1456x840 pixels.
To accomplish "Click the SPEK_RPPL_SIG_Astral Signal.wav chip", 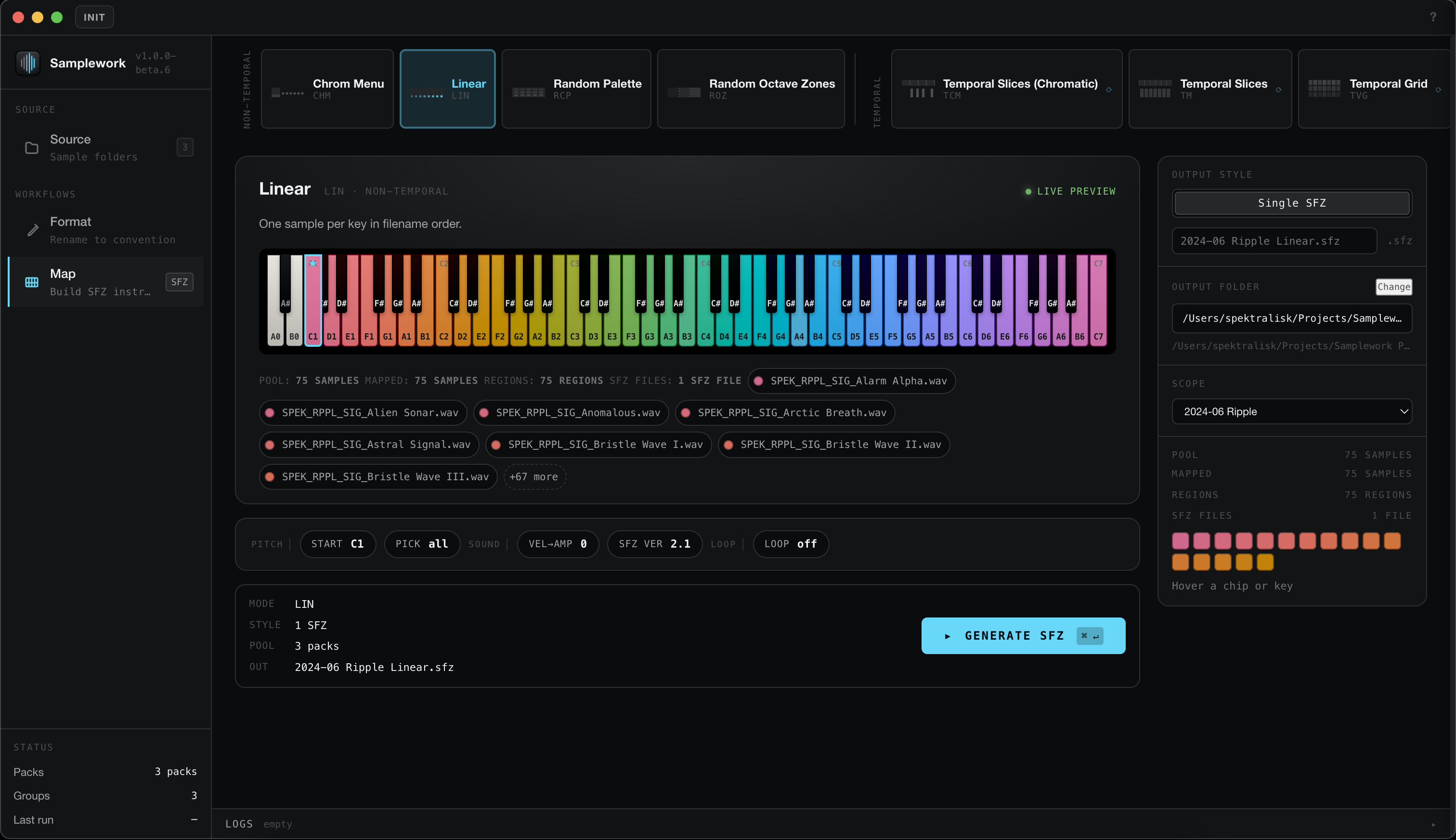I will (x=369, y=445).
